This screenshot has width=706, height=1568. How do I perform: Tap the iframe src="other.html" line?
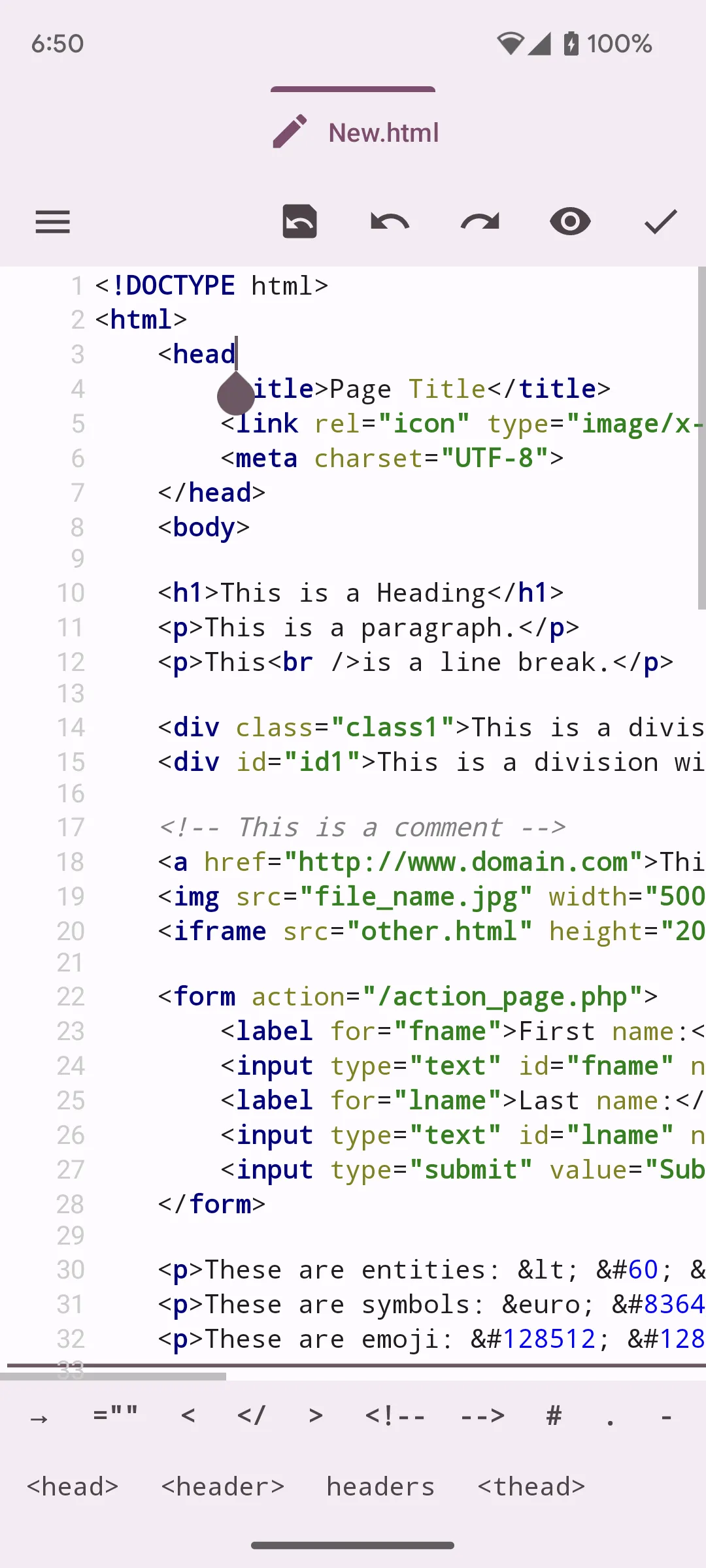(x=431, y=932)
